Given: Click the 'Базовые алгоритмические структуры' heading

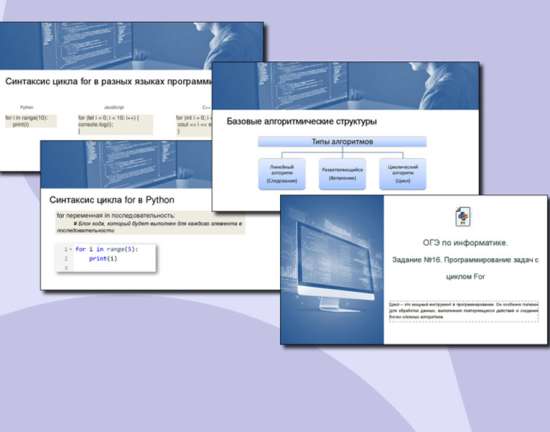Looking at the screenshot, I should click(x=302, y=122).
